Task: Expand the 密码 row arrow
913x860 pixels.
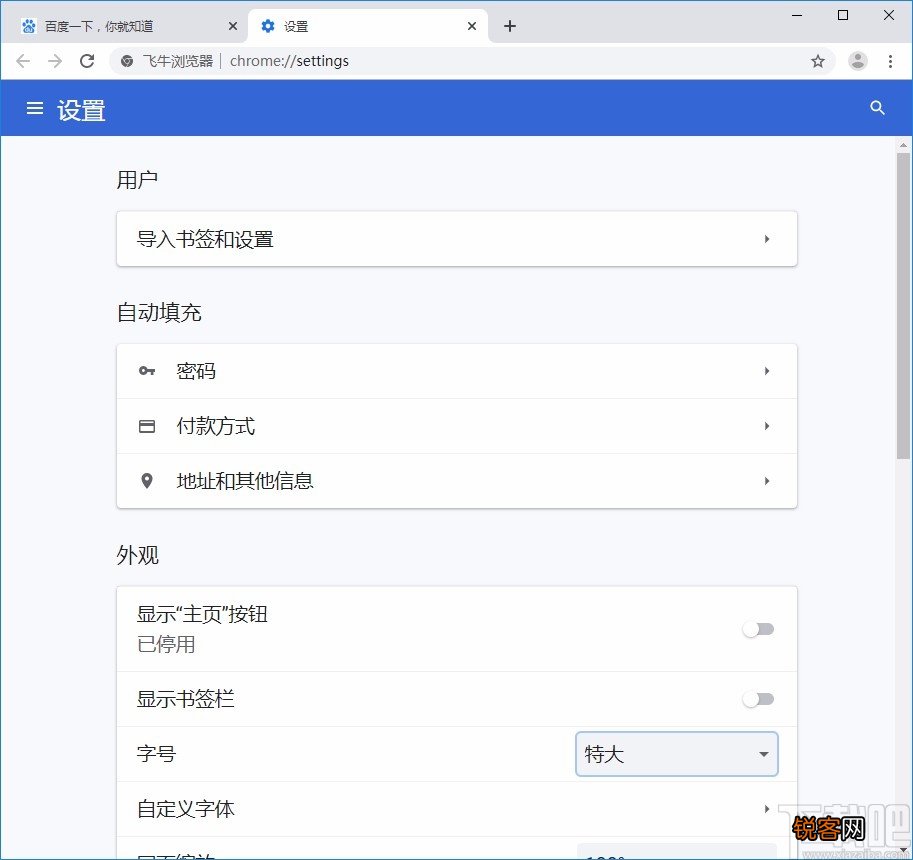Action: [767, 371]
